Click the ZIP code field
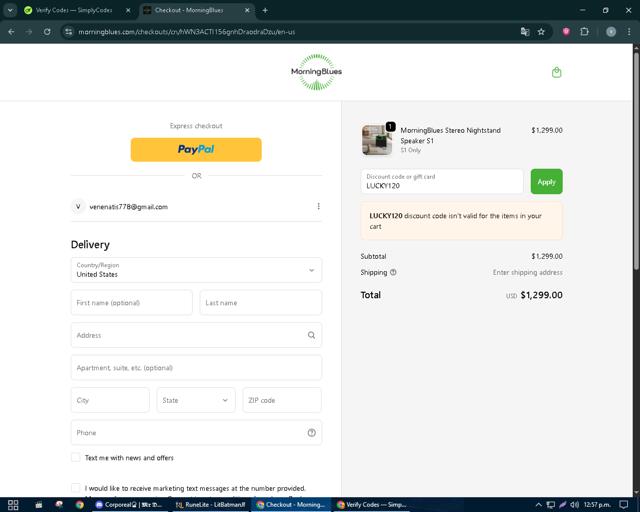Screen dimensions: 640x512 click(282, 400)
